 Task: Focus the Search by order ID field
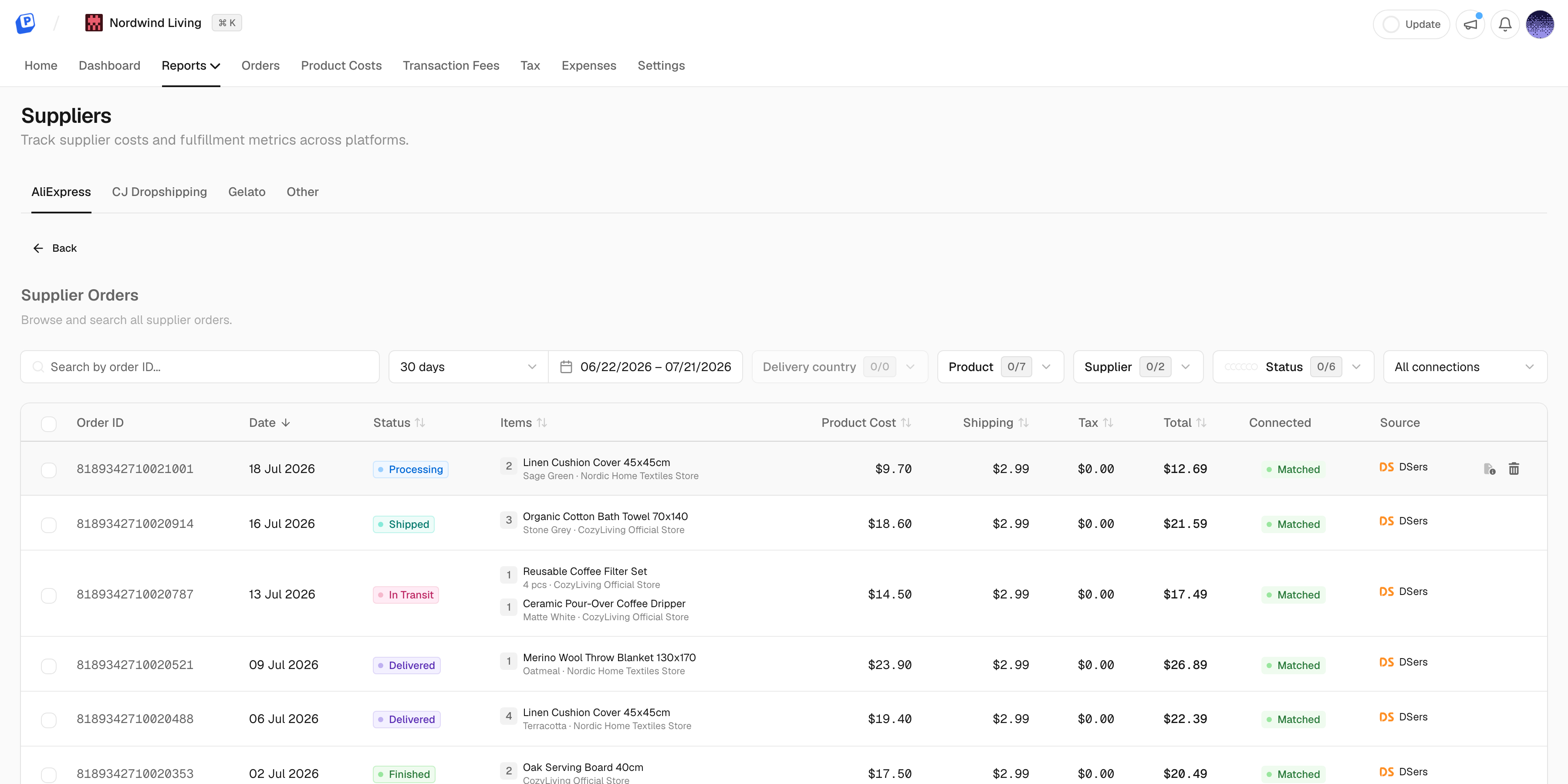tap(199, 367)
